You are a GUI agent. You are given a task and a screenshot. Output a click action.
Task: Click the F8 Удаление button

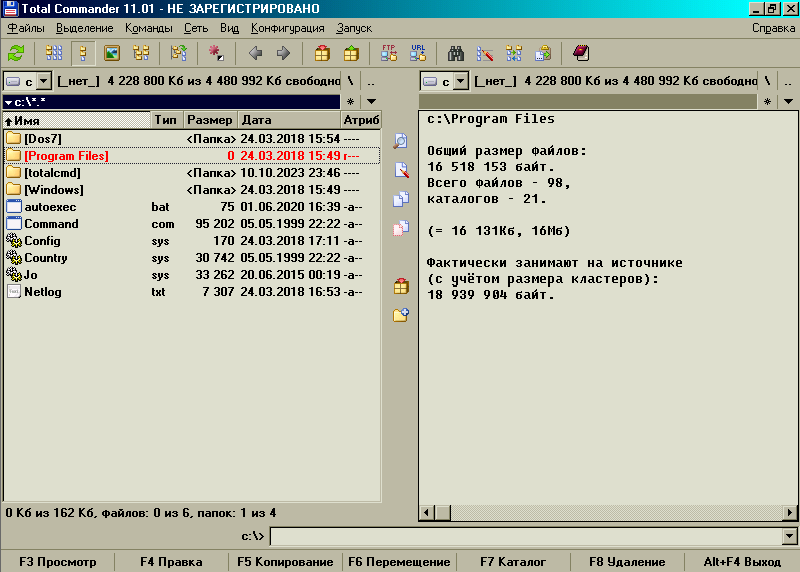tap(627, 562)
